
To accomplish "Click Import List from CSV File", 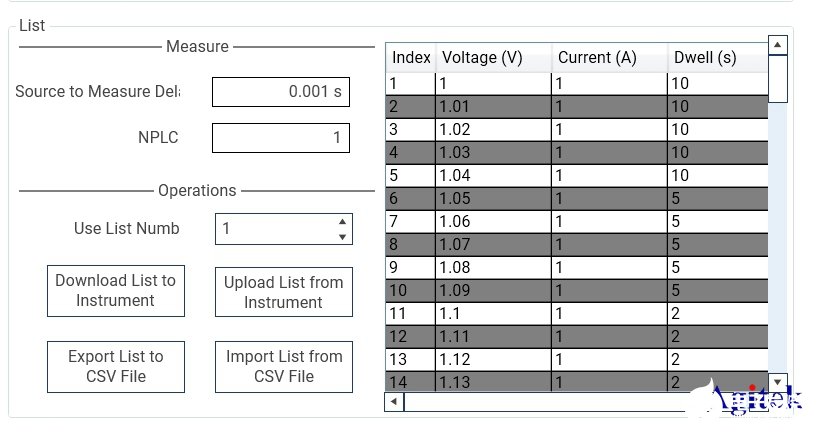I will point(284,366).
